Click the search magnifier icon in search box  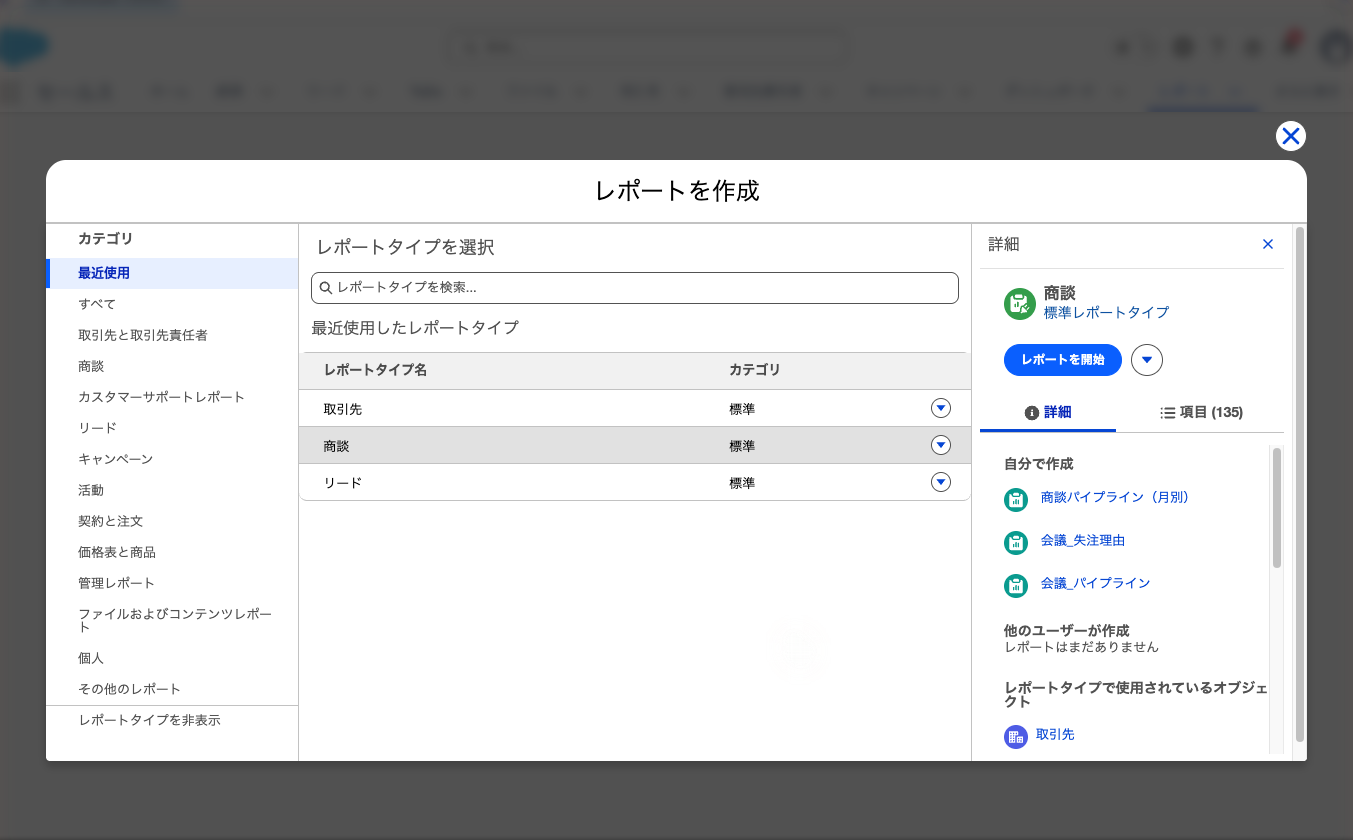tap(326, 288)
